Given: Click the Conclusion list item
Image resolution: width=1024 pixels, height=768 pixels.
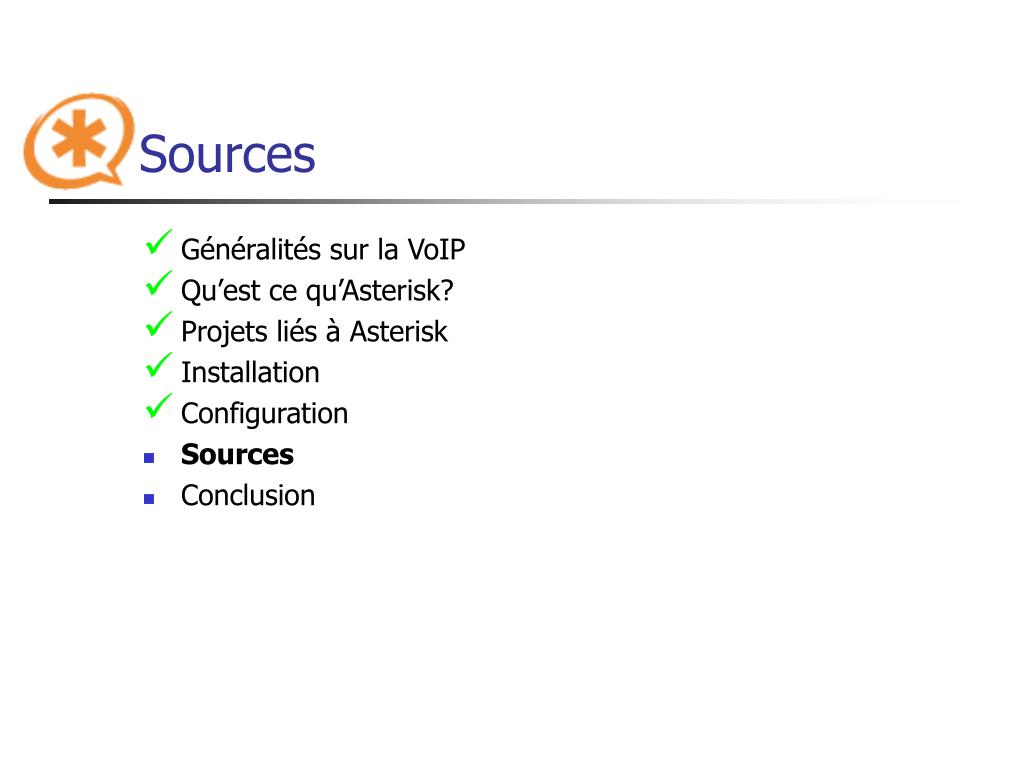Looking at the screenshot, I should click(248, 496).
